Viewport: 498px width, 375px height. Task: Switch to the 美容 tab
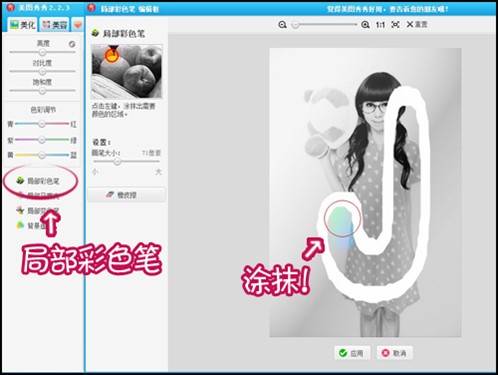[x=55, y=25]
